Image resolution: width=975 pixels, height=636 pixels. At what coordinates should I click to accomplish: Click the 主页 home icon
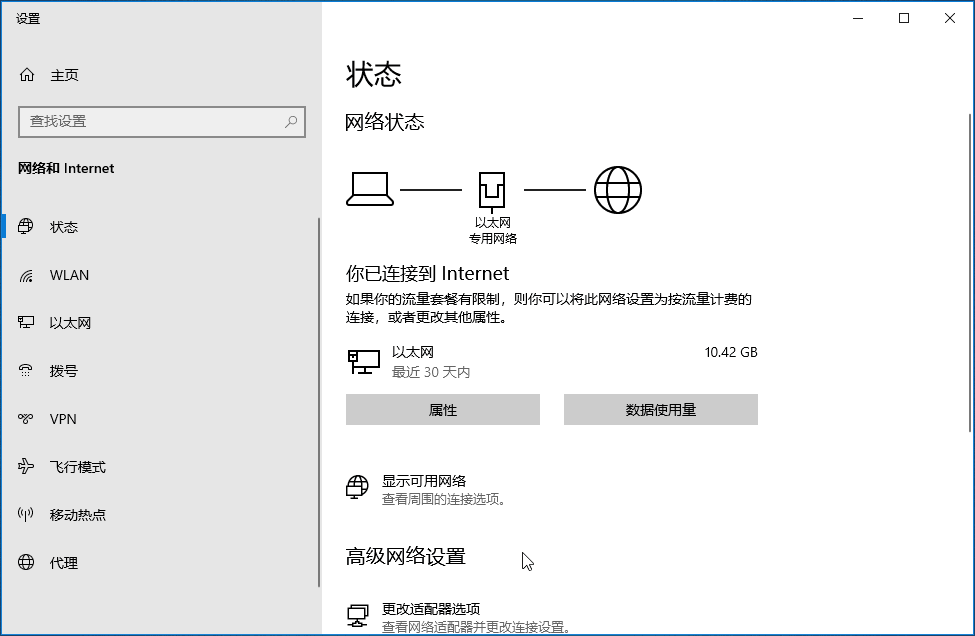click(22, 74)
